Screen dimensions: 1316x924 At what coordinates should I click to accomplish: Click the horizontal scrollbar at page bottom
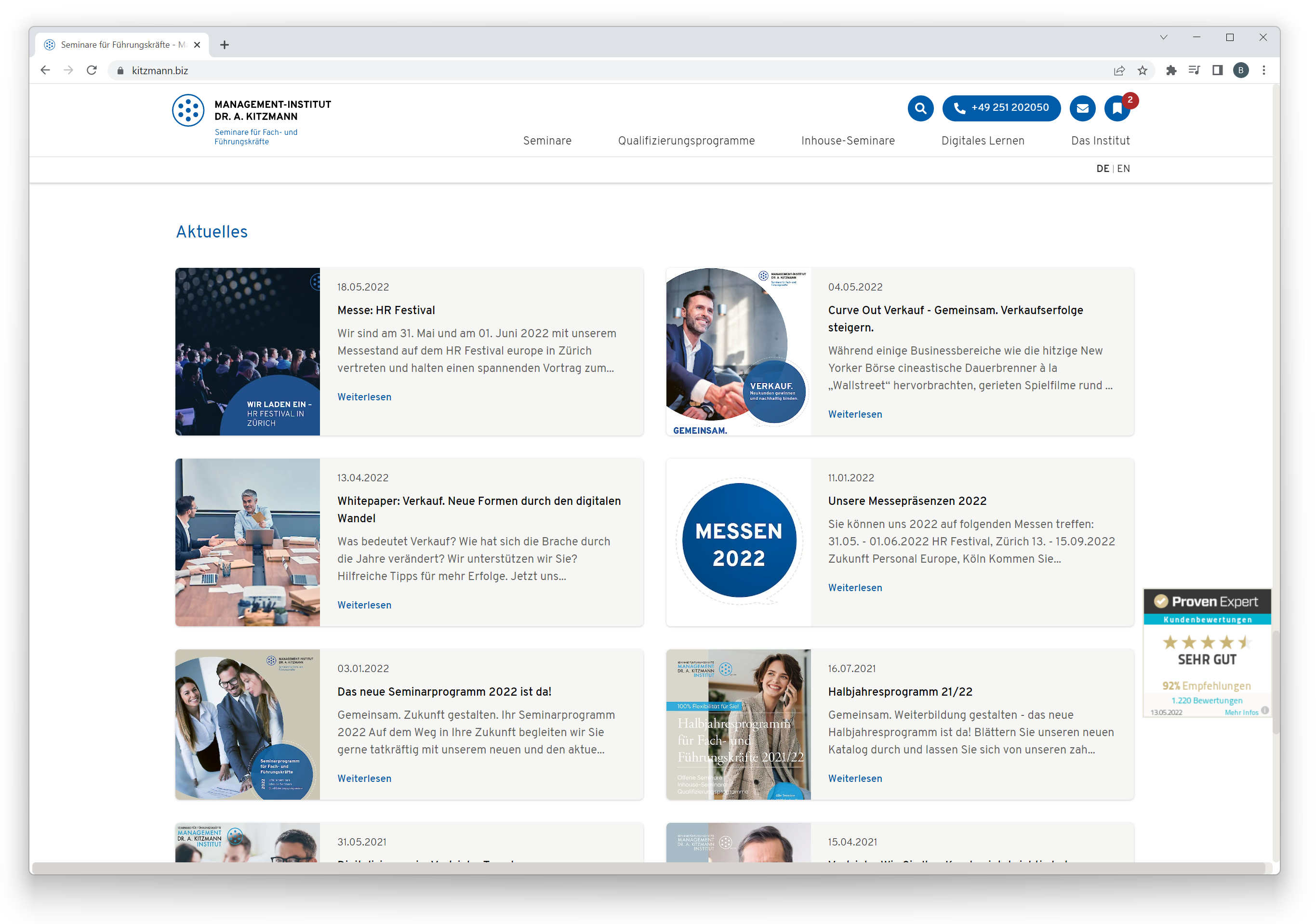pyautogui.click(x=648, y=868)
